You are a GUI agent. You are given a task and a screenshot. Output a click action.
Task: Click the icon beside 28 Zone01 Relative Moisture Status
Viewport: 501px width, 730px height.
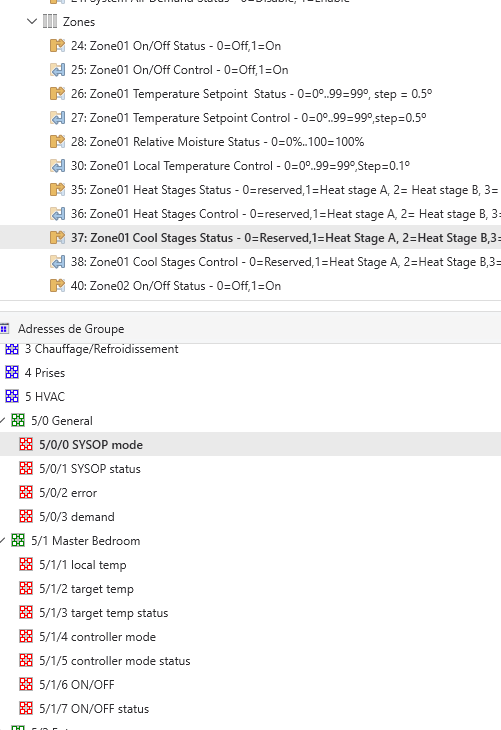57,142
